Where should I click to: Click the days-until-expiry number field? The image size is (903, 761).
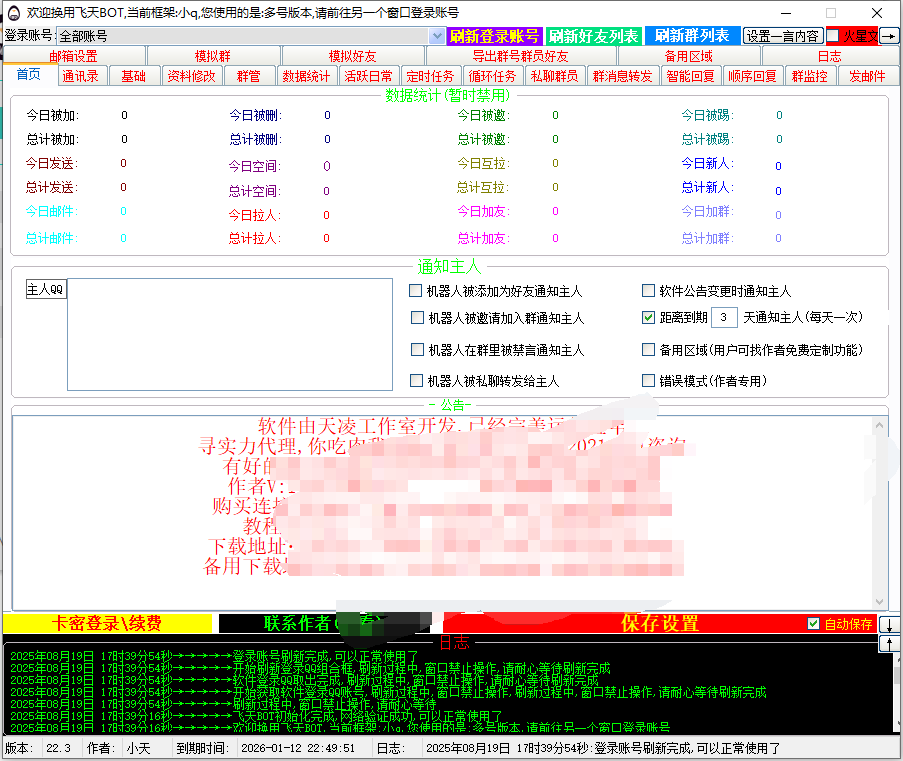(723, 317)
